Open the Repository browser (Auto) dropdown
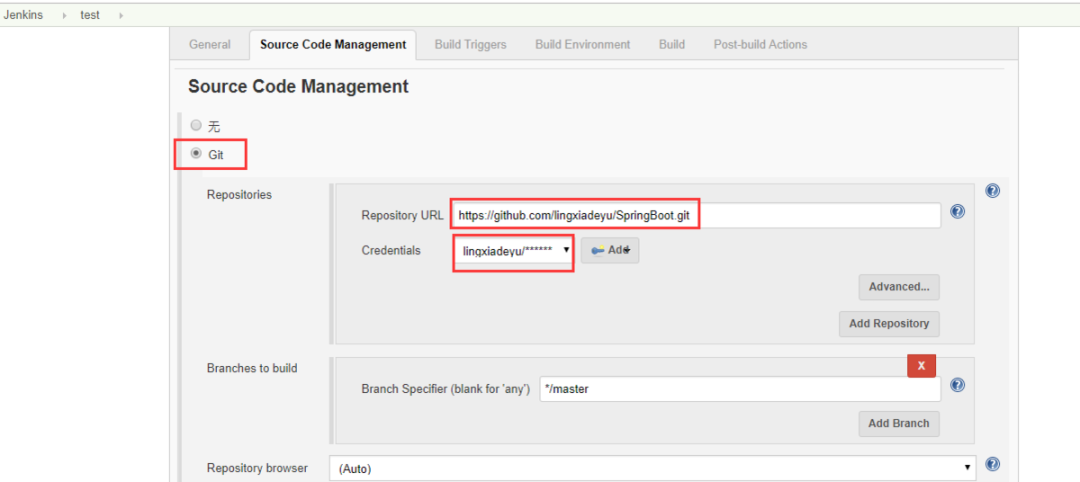Screen dimensions: 1080x482 click(653, 469)
